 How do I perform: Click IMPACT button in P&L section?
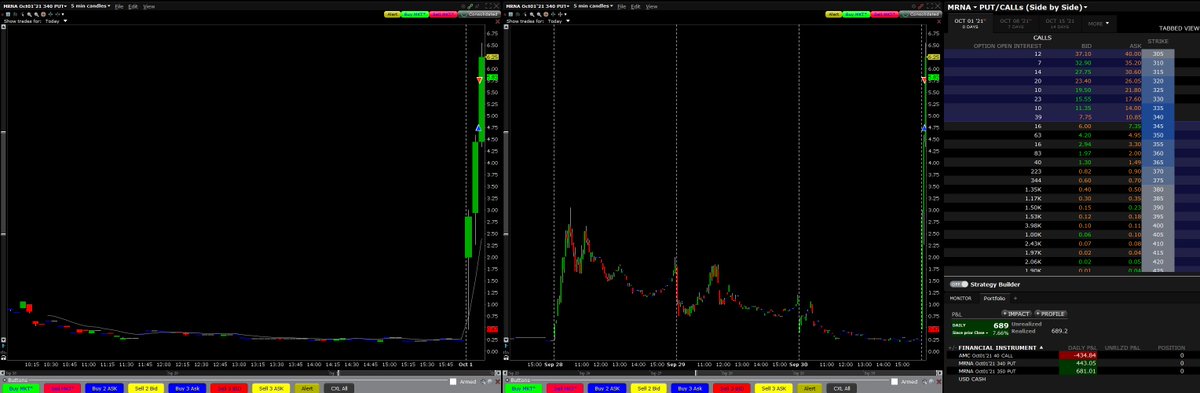tap(1018, 313)
